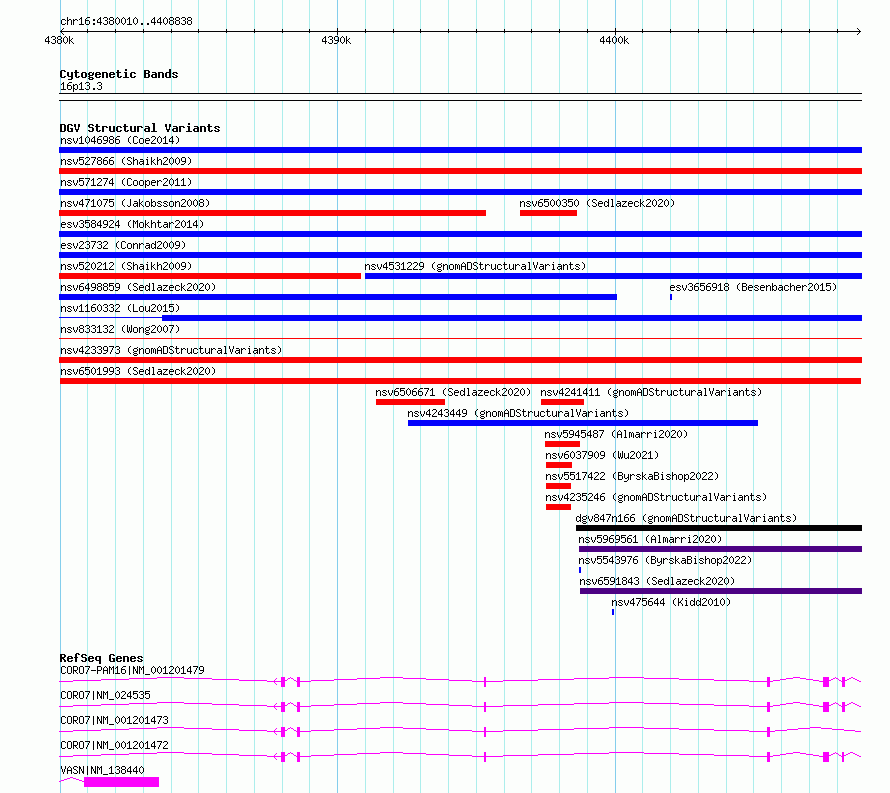
Task: Select the nsv833132 (Wong2007) variant label
Action: (120, 329)
